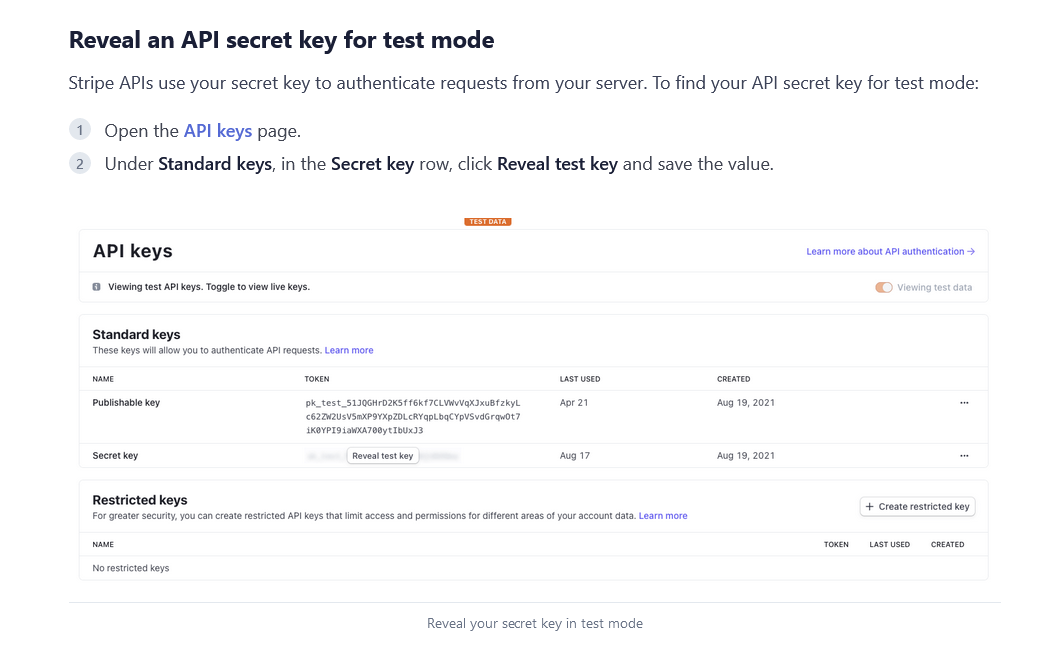Screen dimensions: 1037x645
Task: Click the plus icon on Create restricted key
Action: coord(870,506)
